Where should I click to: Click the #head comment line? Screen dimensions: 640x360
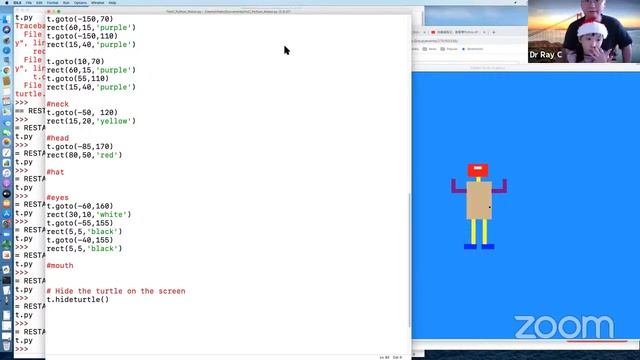coord(58,138)
